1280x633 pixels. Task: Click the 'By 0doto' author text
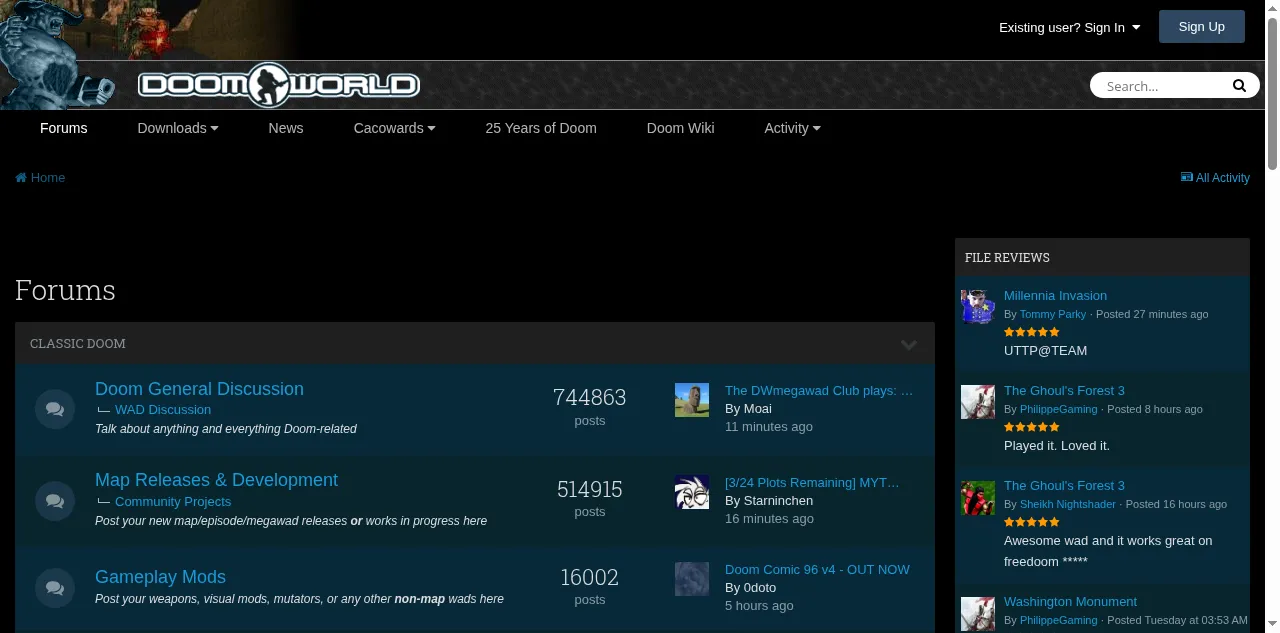click(750, 588)
